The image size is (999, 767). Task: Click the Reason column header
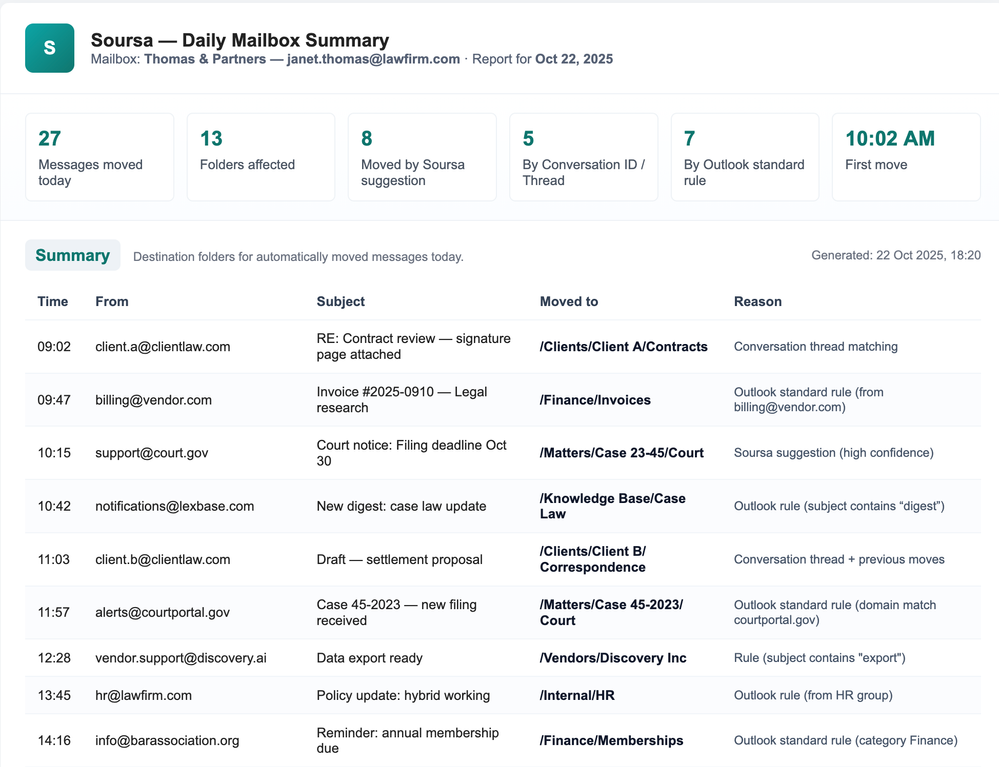click(x=758, y=301)
